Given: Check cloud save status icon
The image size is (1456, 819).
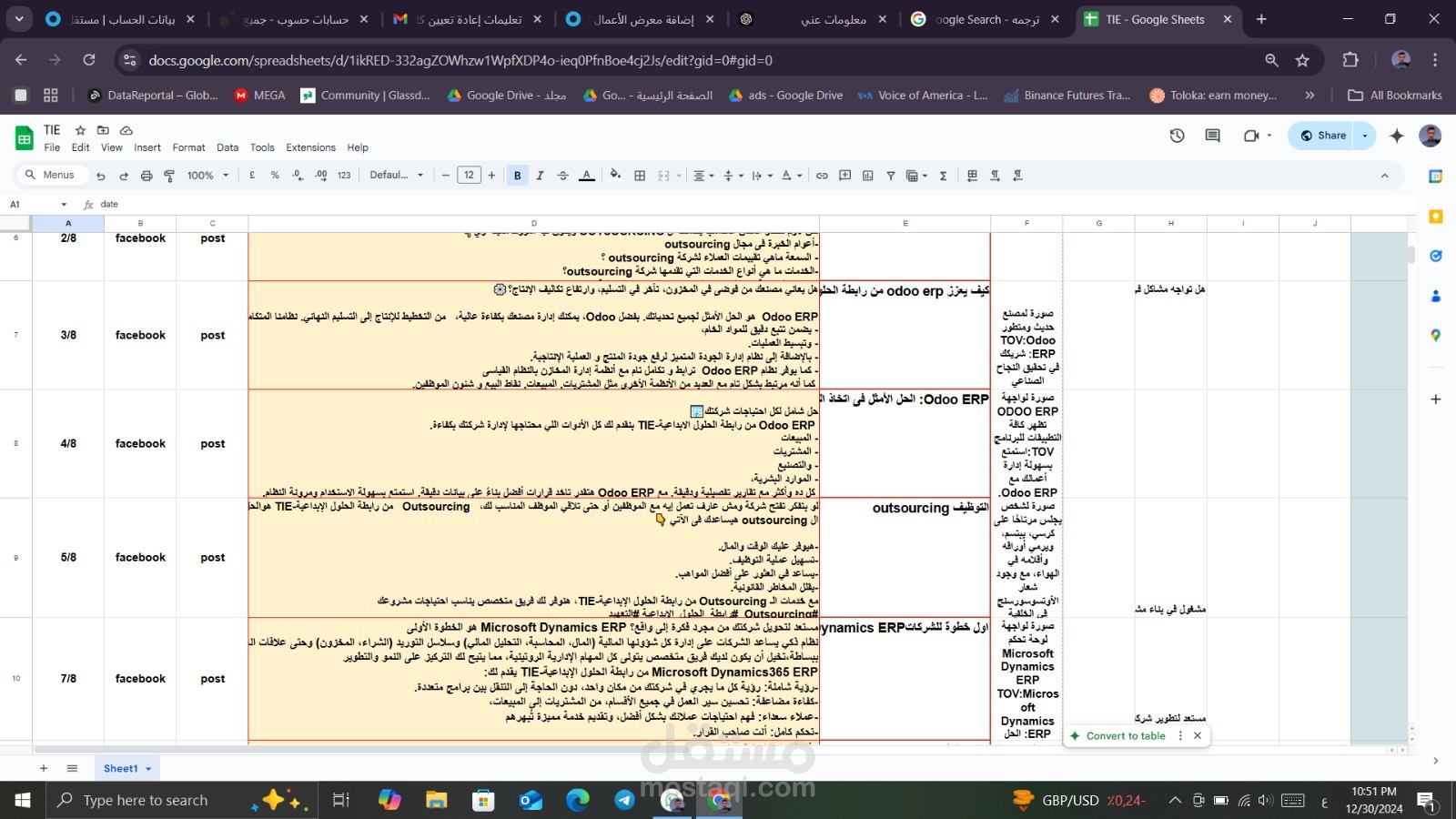Looking at the screenshot, I should 126,130.
